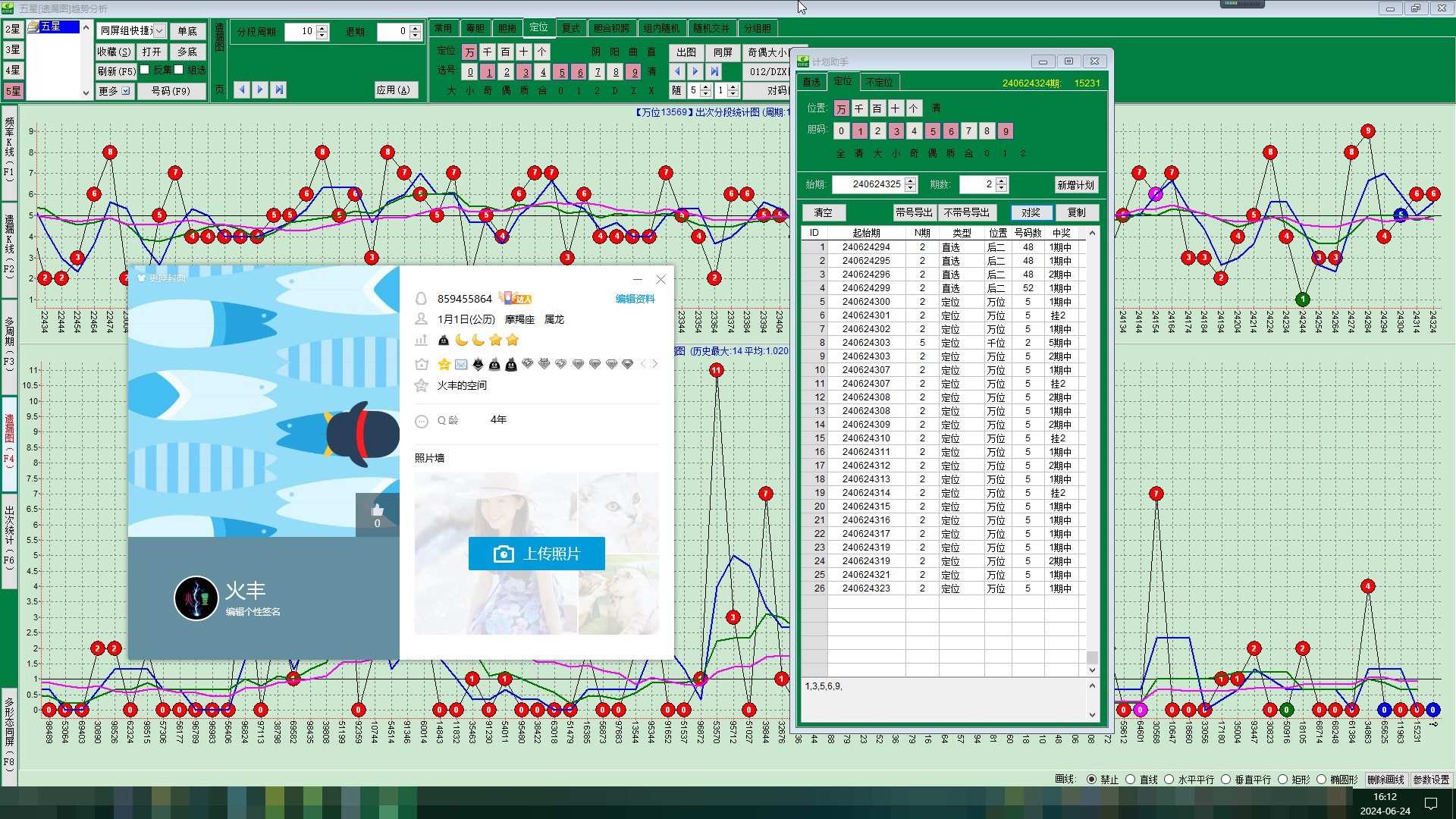Screen dimensions: 1456x819
Task: Click the result text area showing 1,3,5,6,9,
Action: tap(944, 699)
